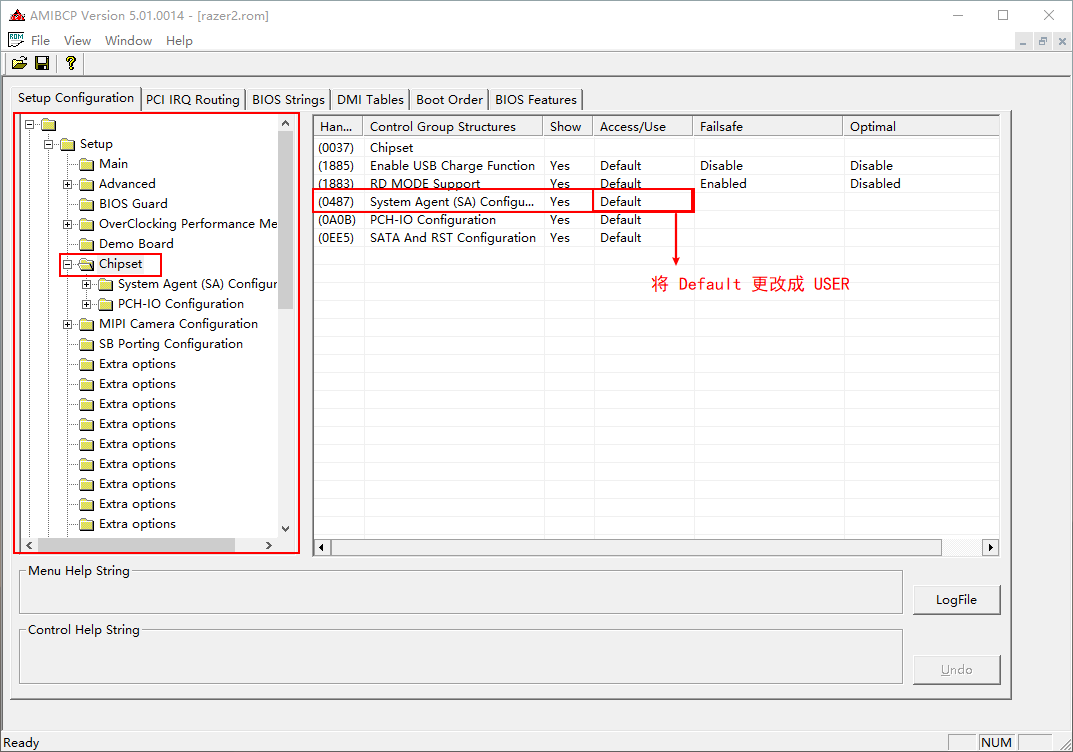The image size is (1073, 752).
Task: Select SATA And RST Configuration row
Action: tap(656, 237)
